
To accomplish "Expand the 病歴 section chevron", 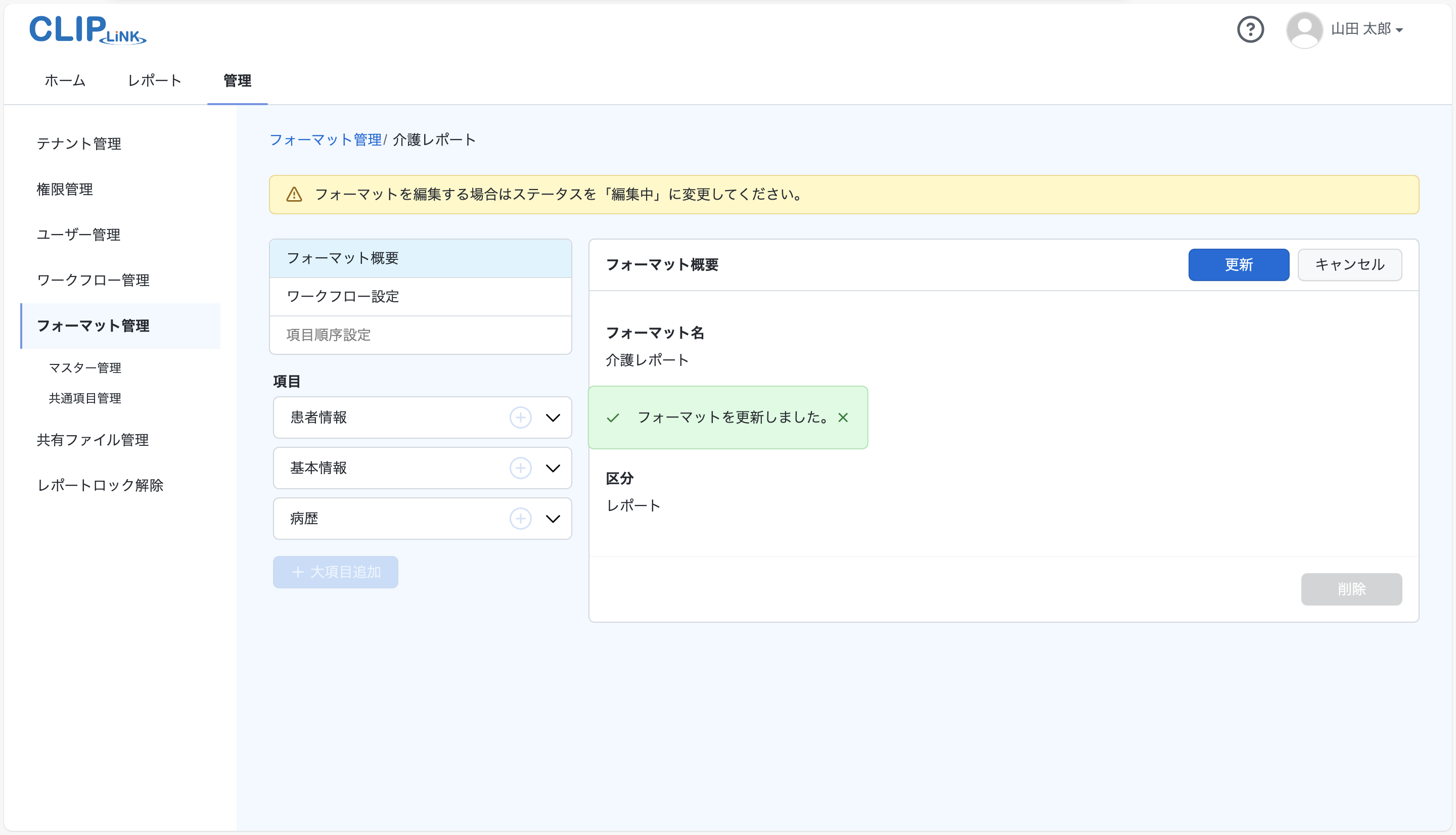I will (552, 519).
